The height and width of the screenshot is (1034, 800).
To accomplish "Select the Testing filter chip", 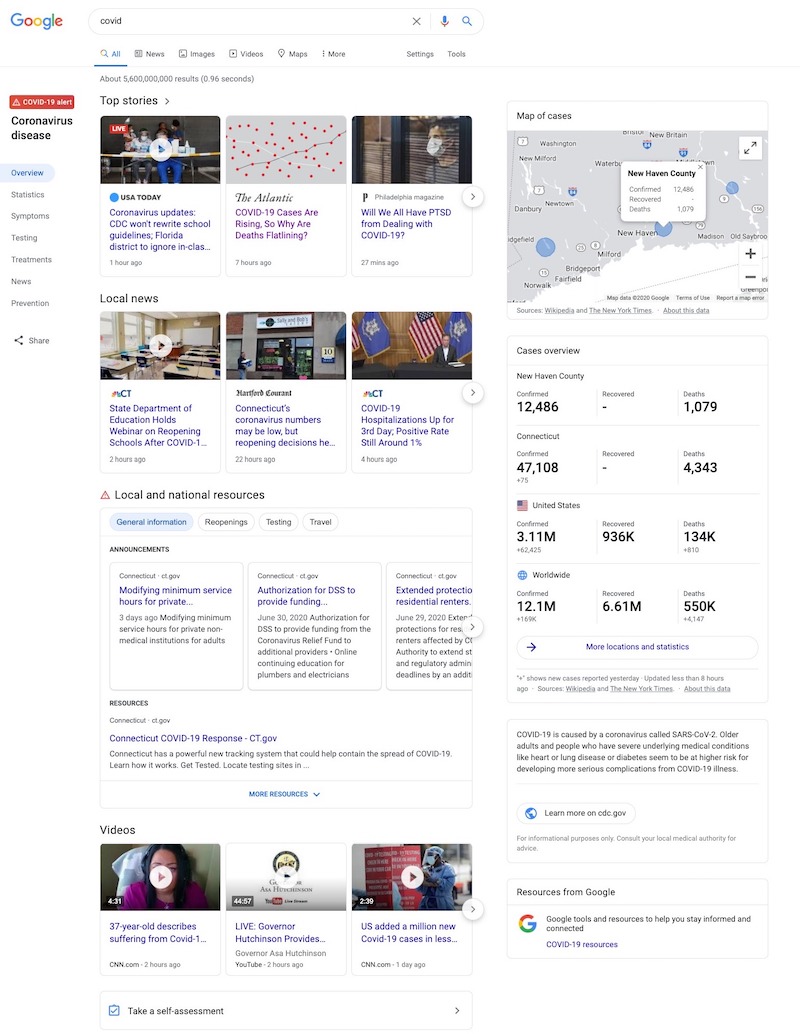I will 278,522.
